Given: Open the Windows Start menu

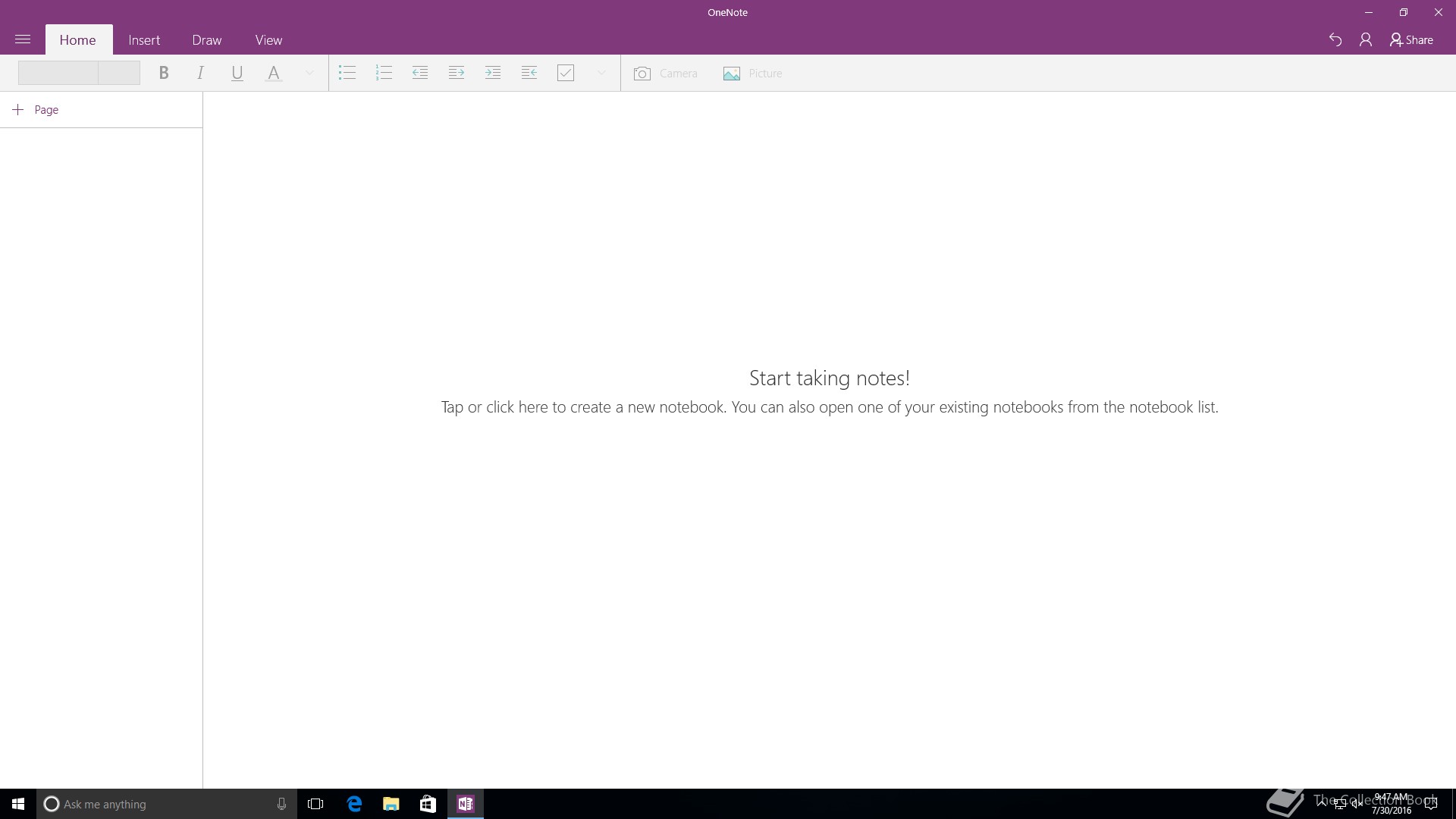Looking at the screenshot, I should 18,804.
